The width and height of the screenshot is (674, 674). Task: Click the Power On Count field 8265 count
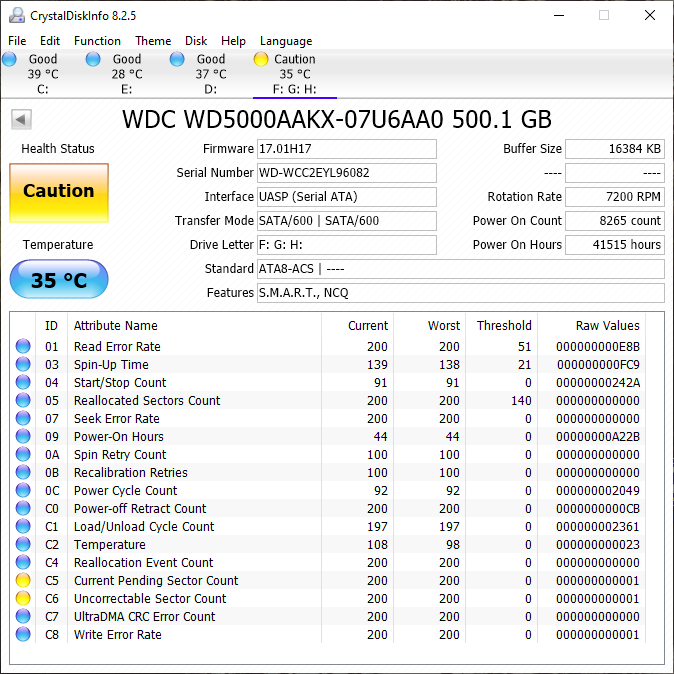[615, 221]
